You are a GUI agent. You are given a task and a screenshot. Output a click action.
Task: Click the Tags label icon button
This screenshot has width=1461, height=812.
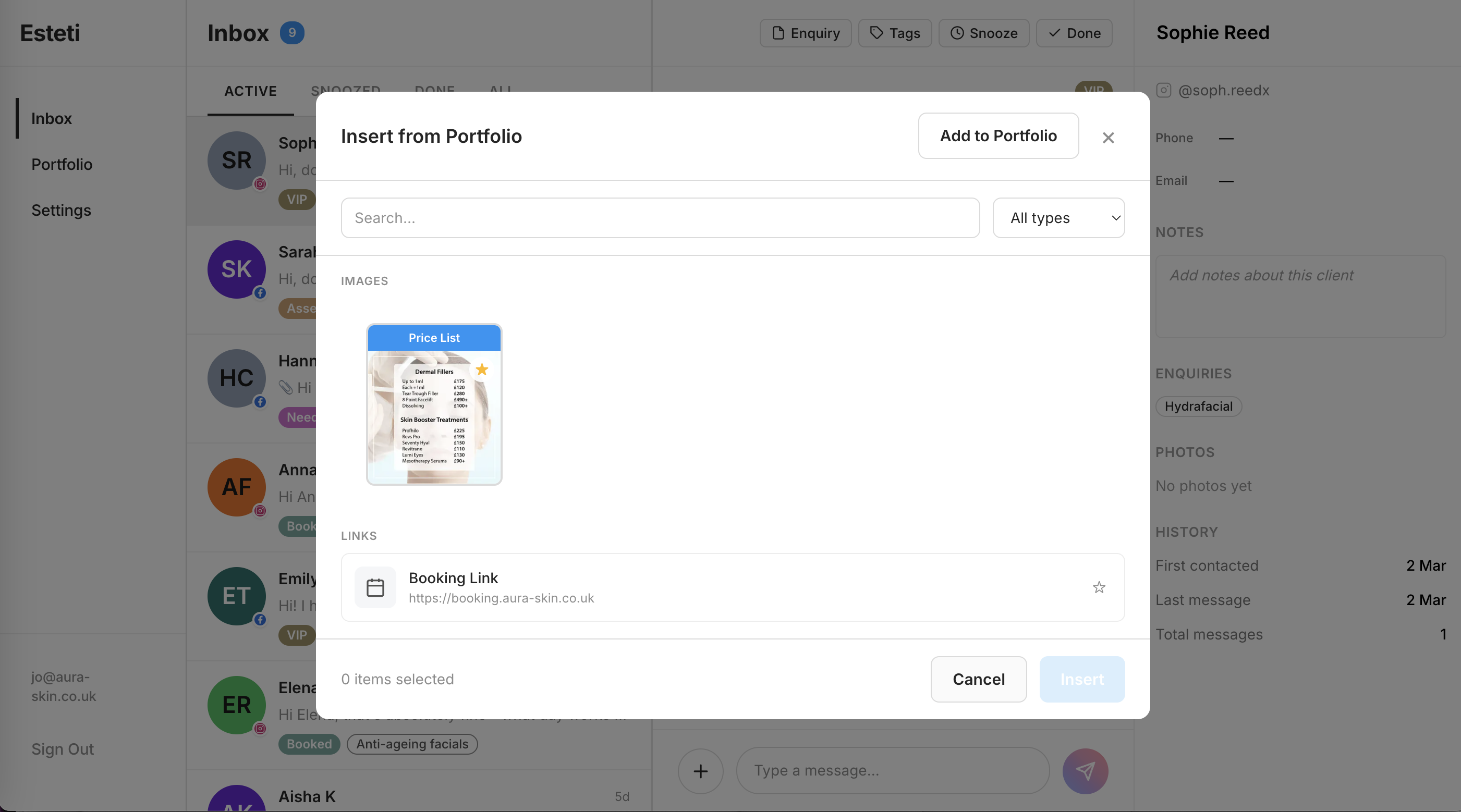coord(894,33)
